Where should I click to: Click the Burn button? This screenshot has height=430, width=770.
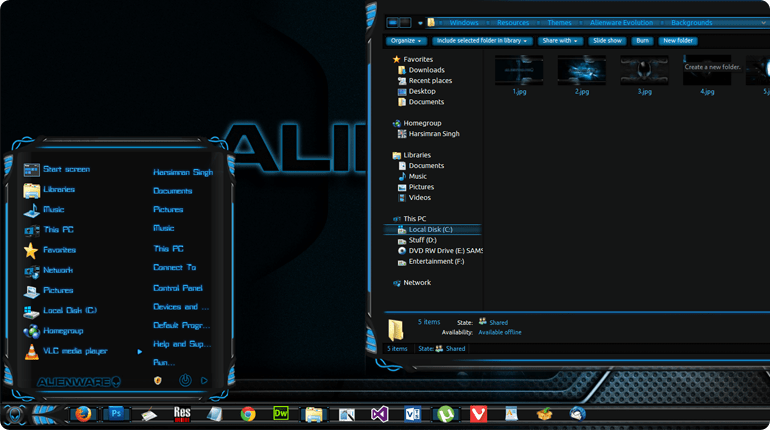point(642,41)
